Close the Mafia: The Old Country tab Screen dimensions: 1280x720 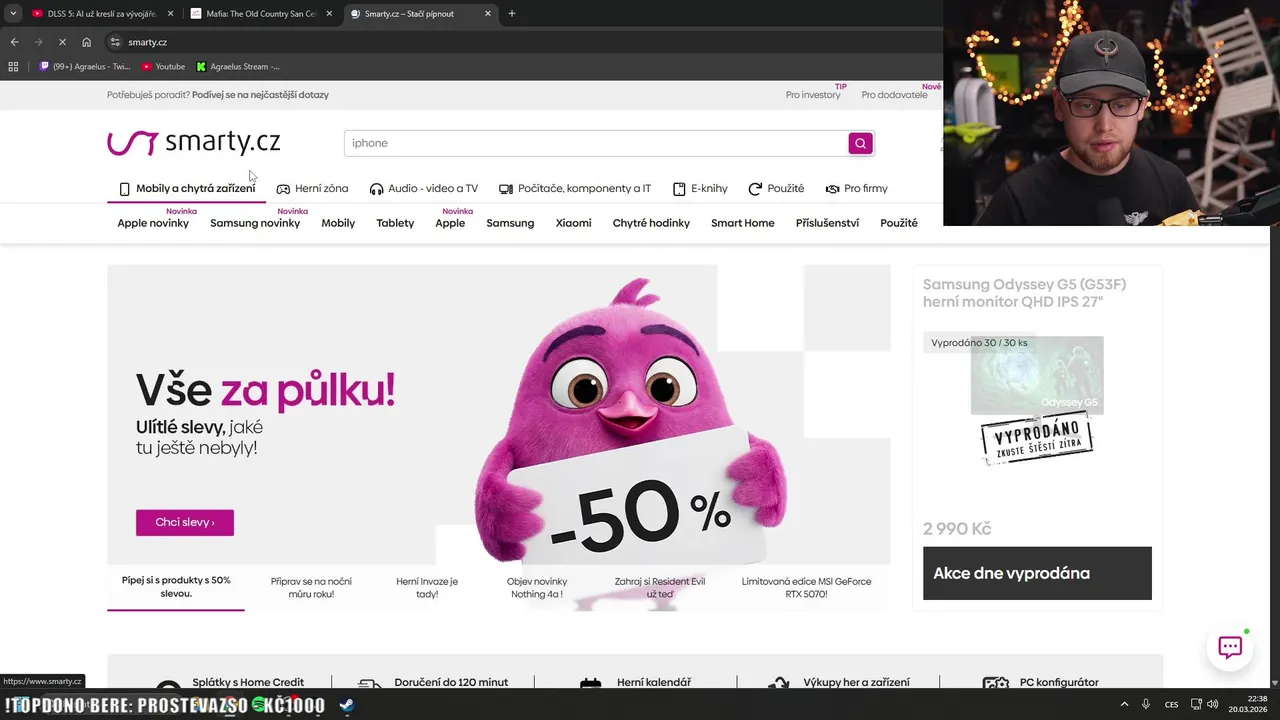329,14
